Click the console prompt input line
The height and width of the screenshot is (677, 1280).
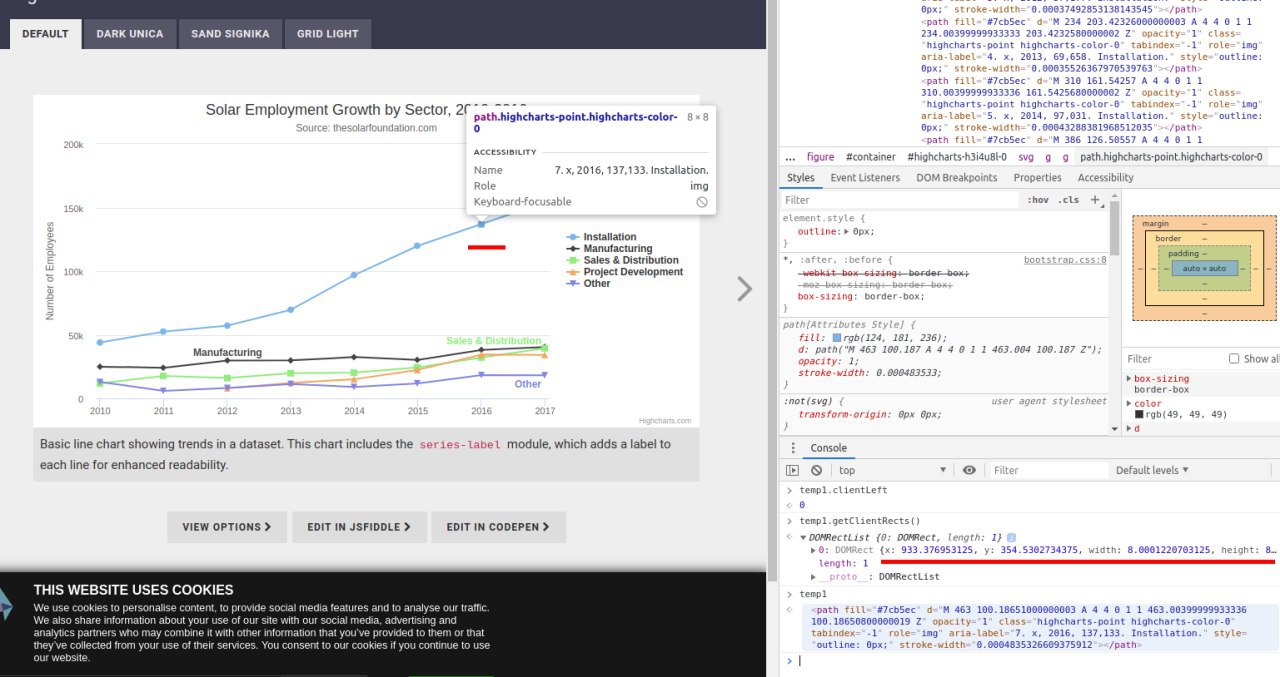click(x=1035, y=660)
